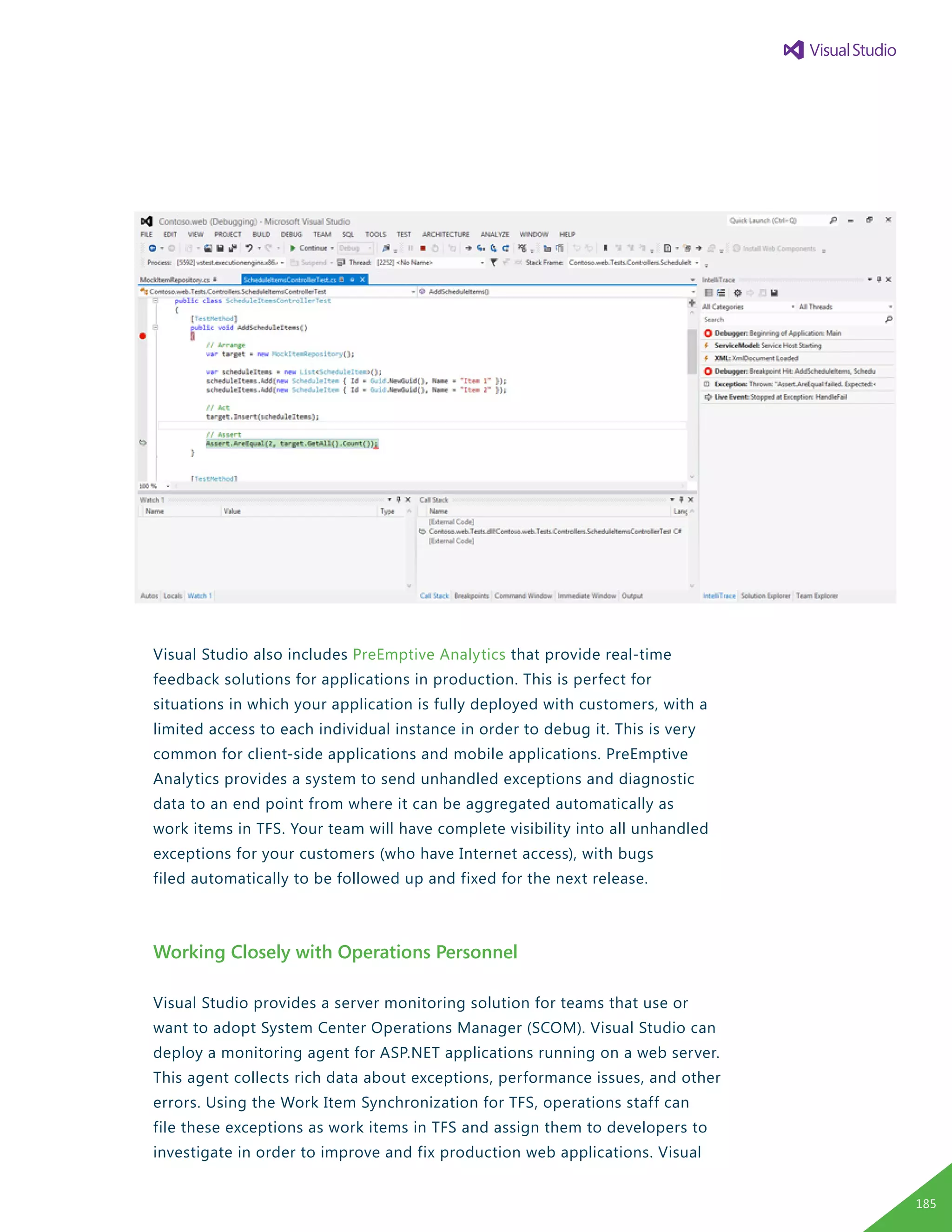Click the IntelliTrace save disk icon
This screenshot has height=1232, width=952.
[774, 293]
